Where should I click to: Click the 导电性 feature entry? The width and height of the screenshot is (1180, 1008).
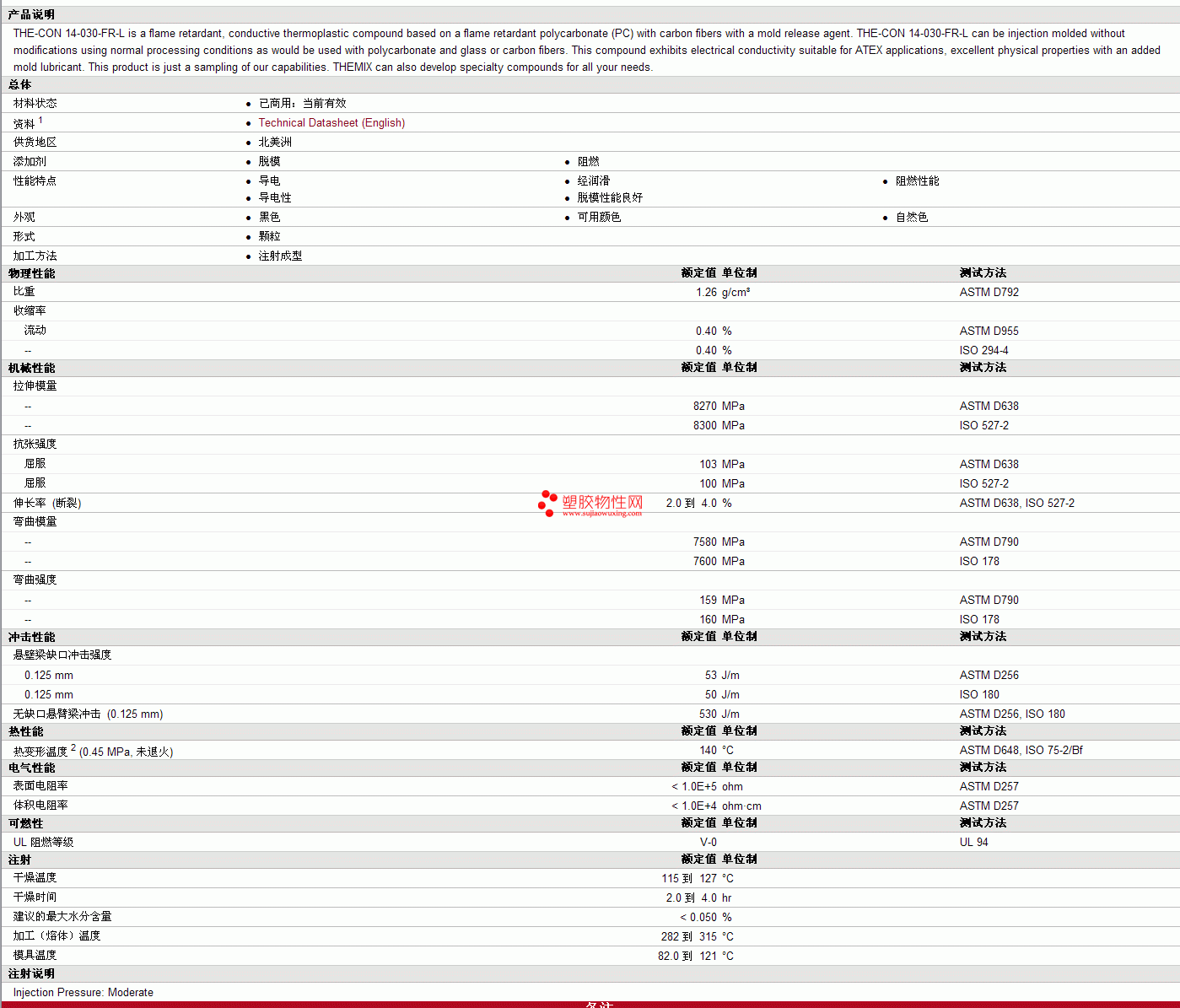coord(275,198)
